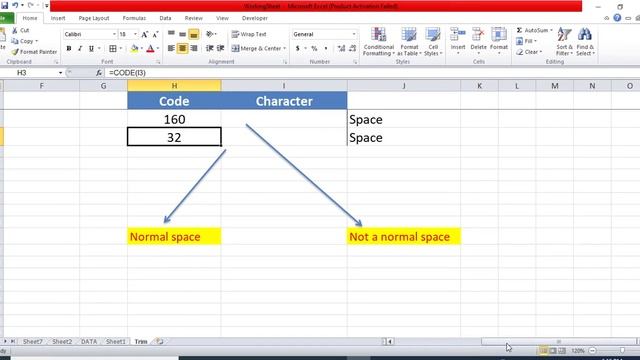Select the Format Painter brush
This screenshot has width=640, height=360.
coord(15,52)
